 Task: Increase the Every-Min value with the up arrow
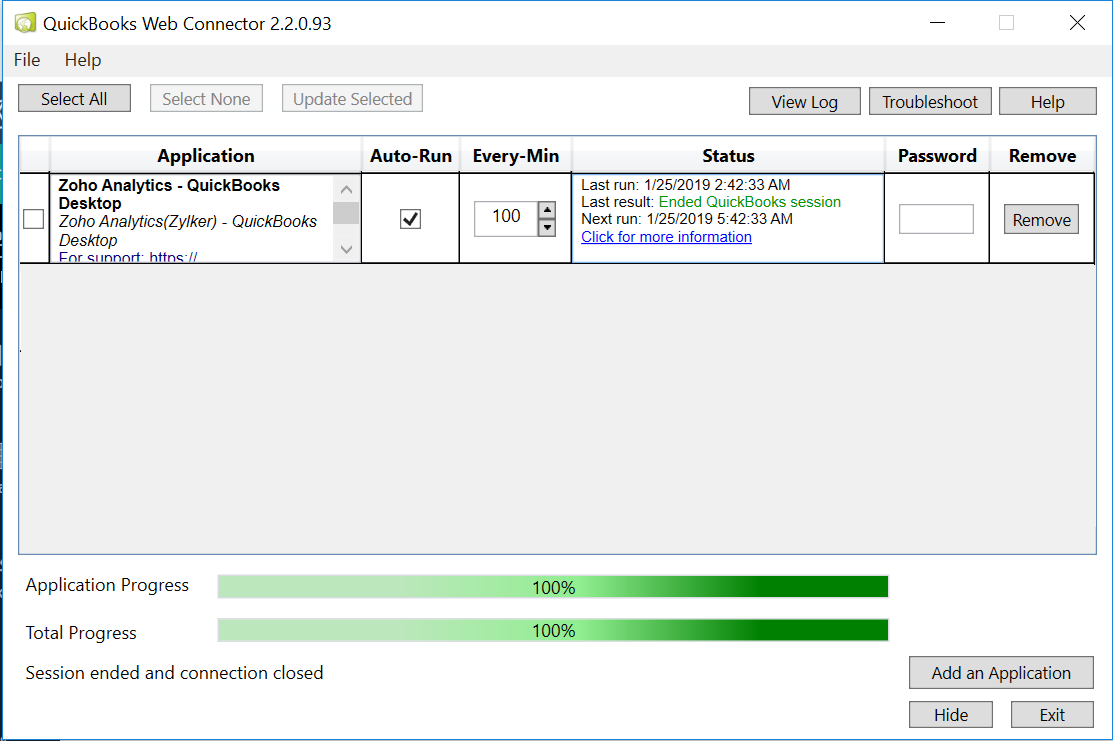[x=547, y=211]
